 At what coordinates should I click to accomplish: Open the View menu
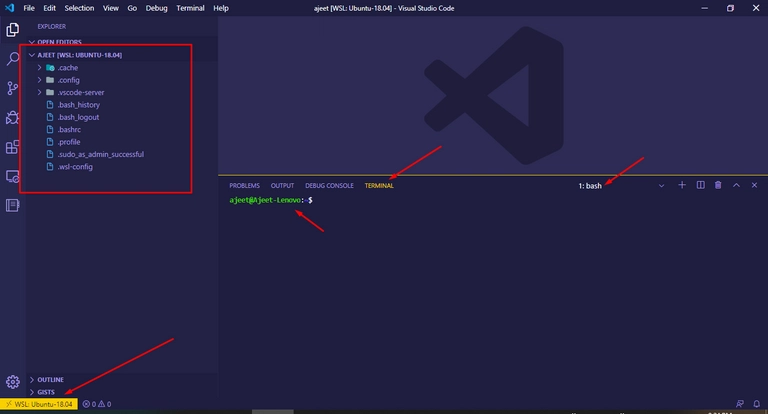click(111, 8)
